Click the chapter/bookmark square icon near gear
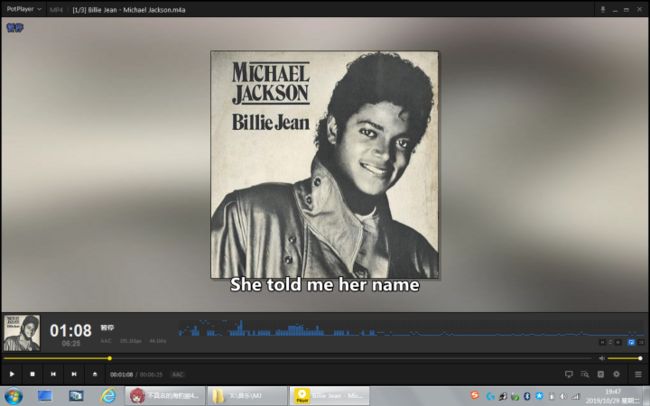 601,374
